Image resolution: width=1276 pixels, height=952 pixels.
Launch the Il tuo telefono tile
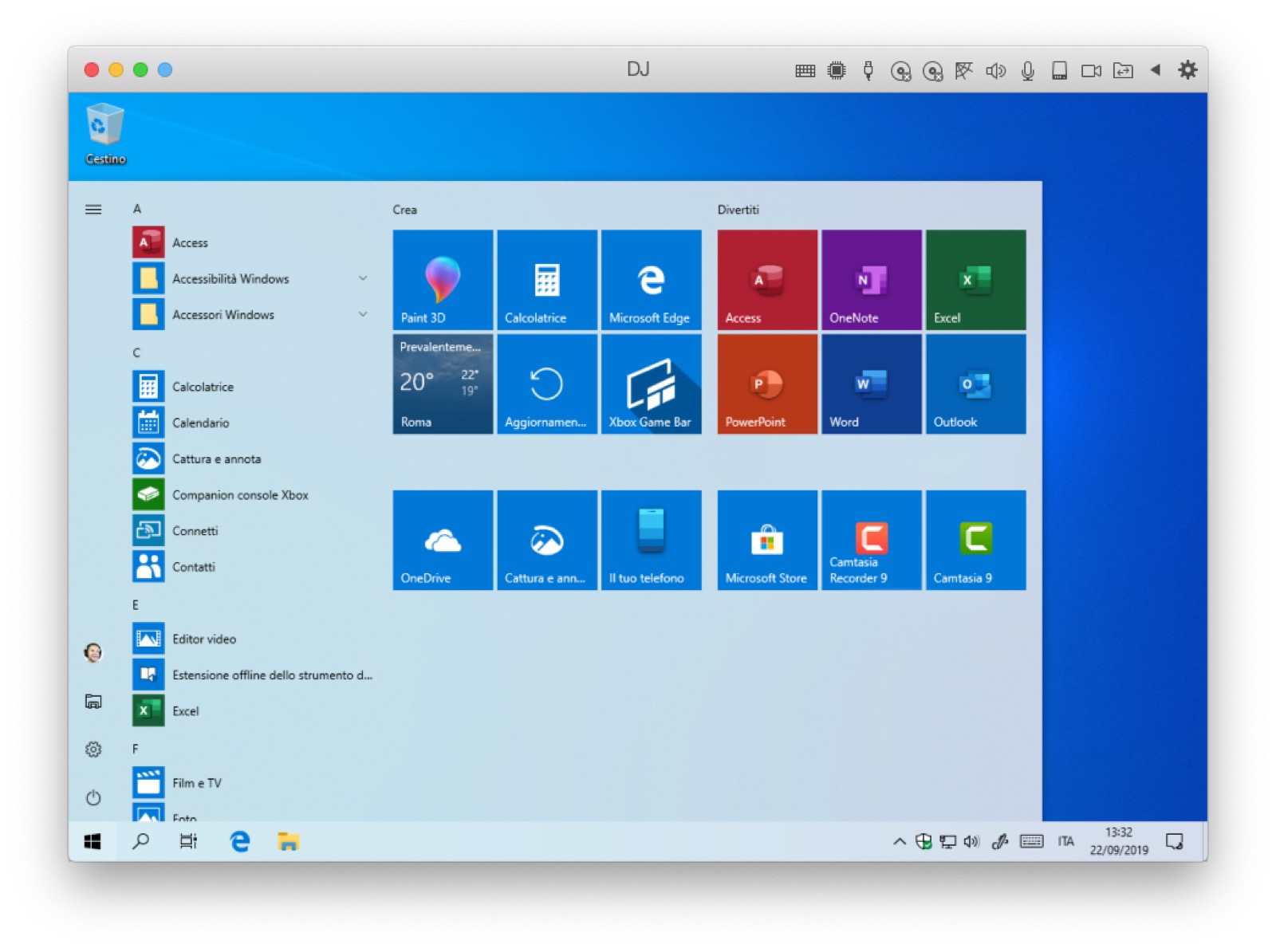pos(651,541)
